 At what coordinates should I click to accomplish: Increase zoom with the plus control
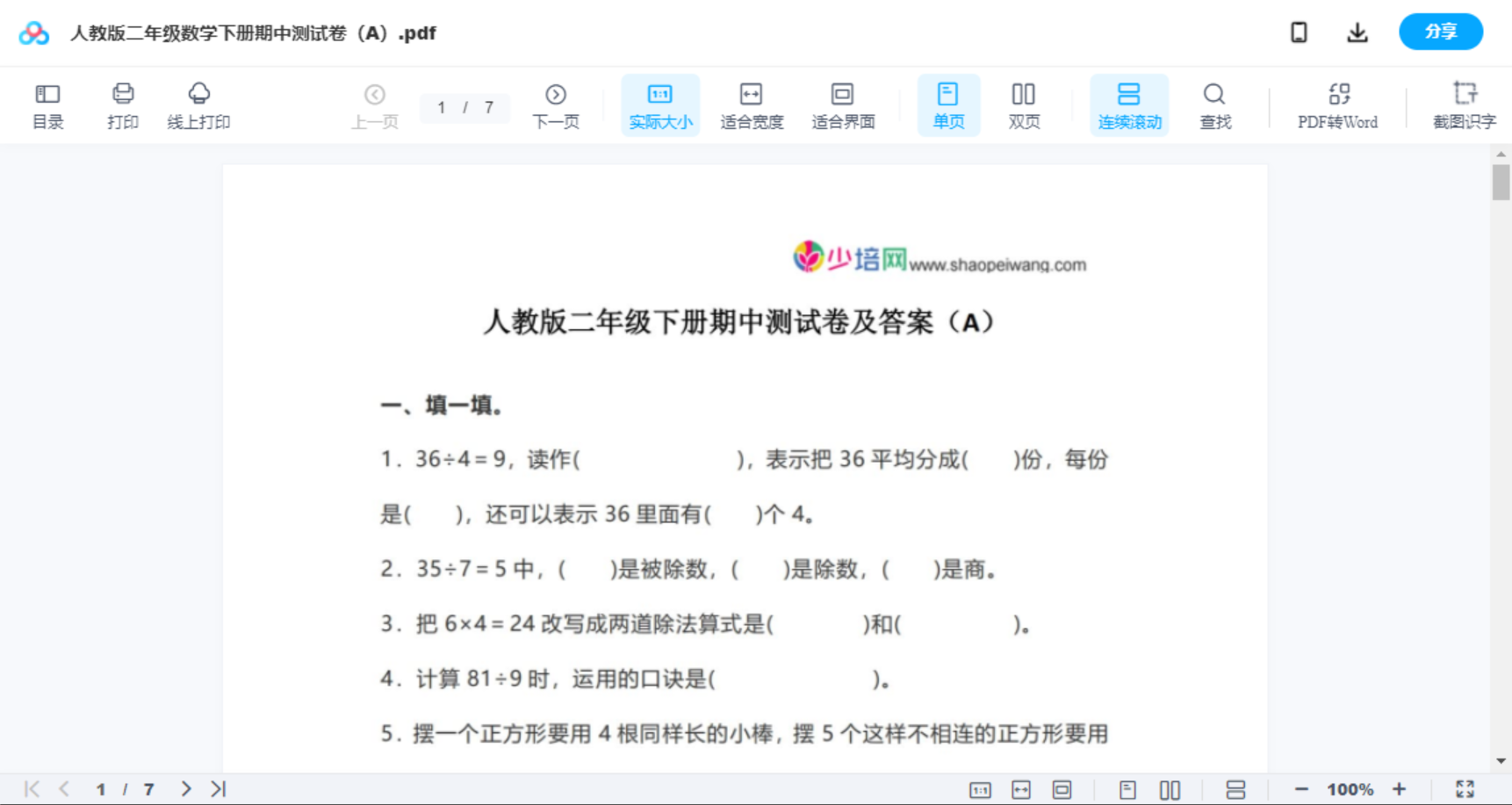(1400, 788)
